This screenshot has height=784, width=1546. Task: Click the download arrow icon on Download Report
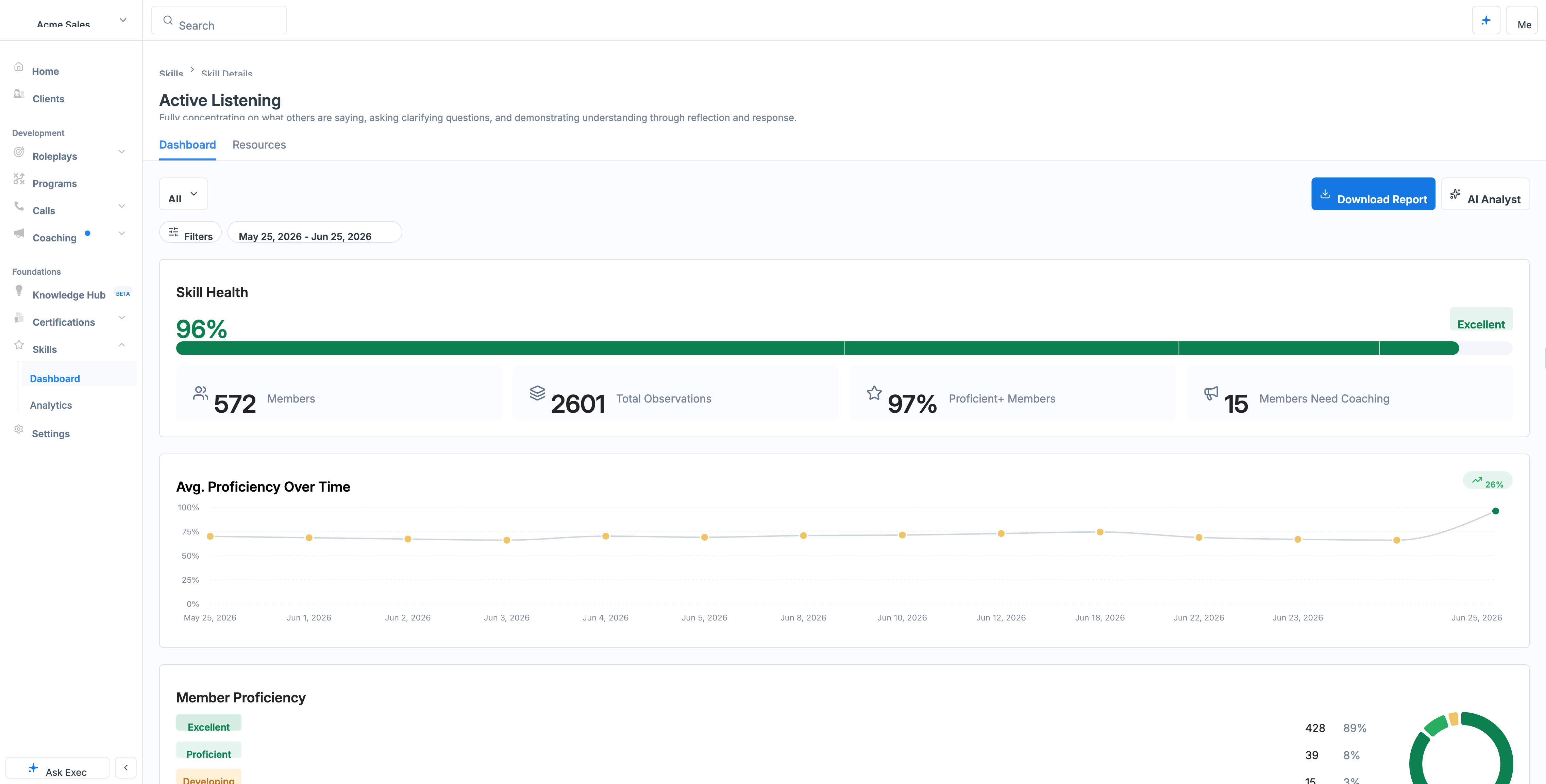[x=1325, y=194]
